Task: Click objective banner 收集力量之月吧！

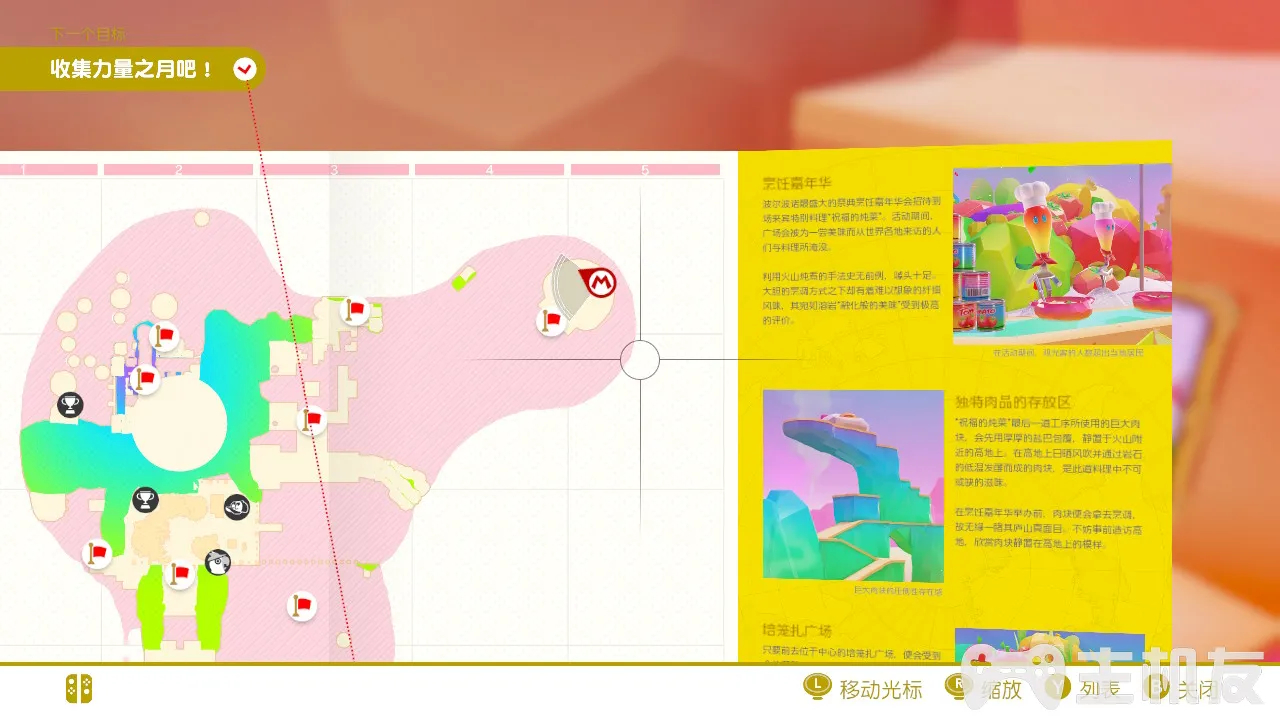Action: tap(132, 69)
